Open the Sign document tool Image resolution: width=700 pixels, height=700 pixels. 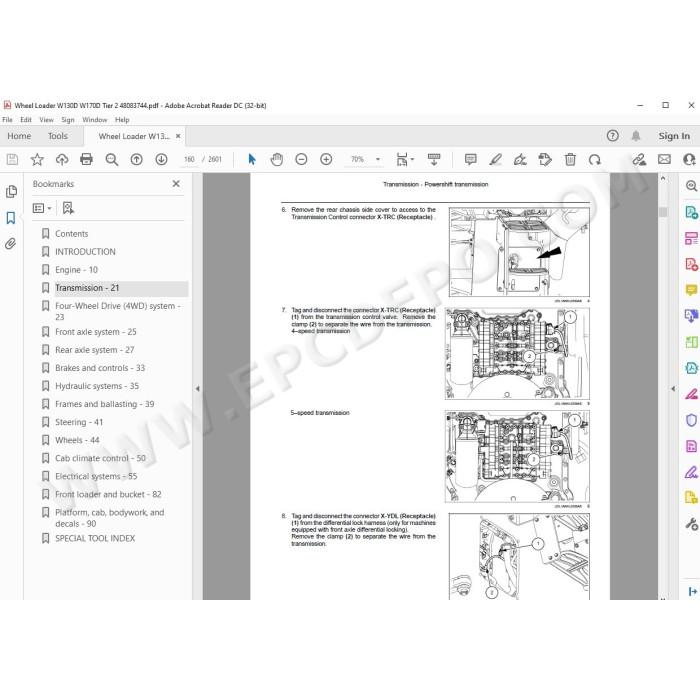520,159
